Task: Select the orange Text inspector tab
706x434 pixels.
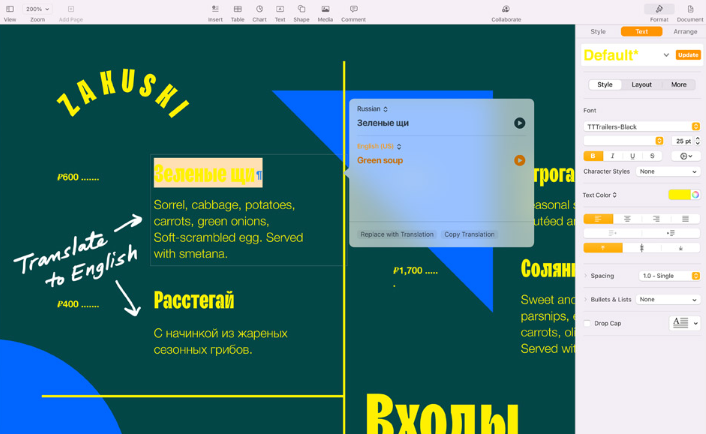Action: [x=642, y=32]
